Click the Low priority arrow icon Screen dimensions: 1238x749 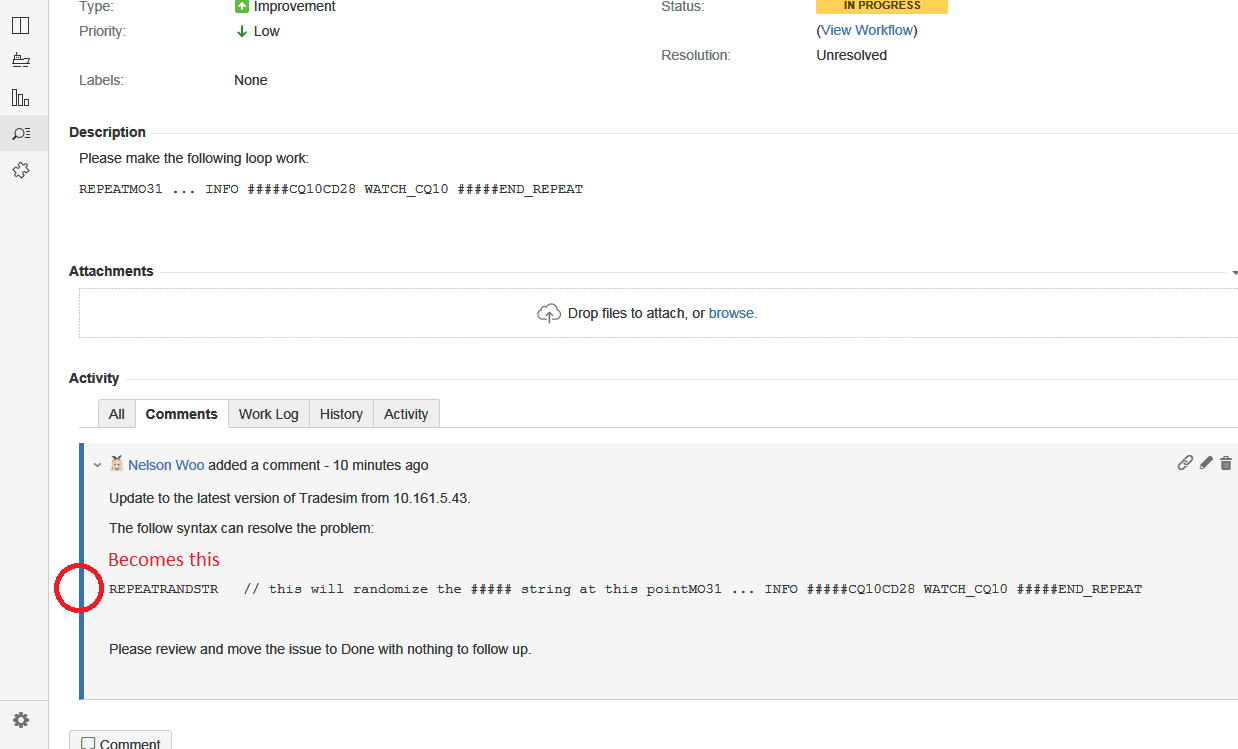(x=241, y=31)
